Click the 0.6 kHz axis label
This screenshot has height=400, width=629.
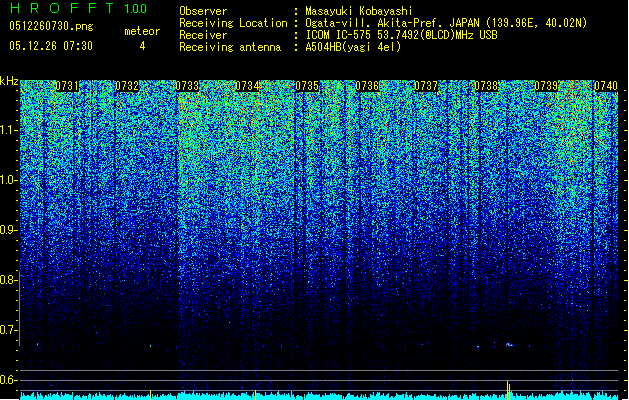pyautogui.click(x=9, y=380)
